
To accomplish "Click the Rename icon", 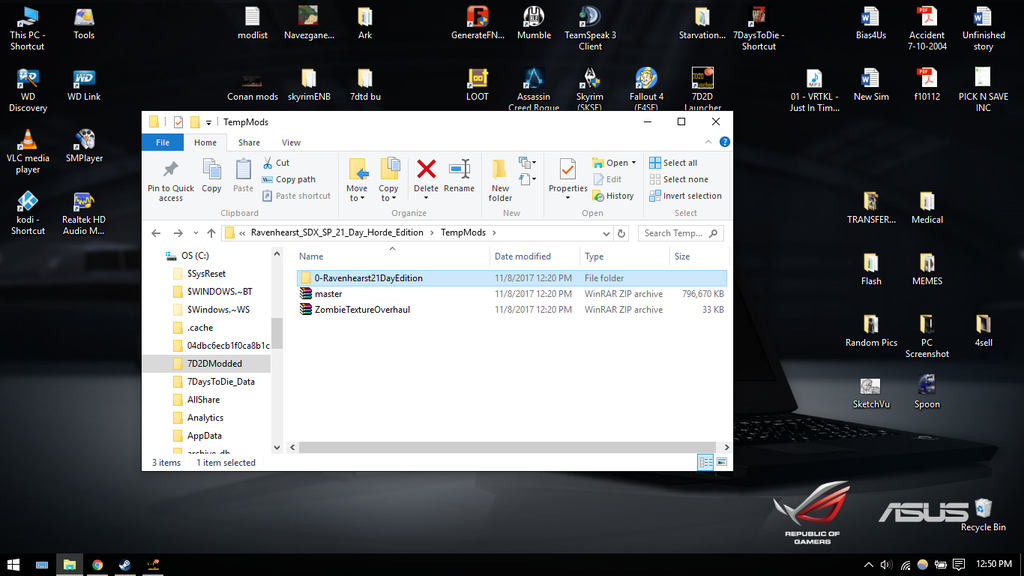I will click(459, 175).
